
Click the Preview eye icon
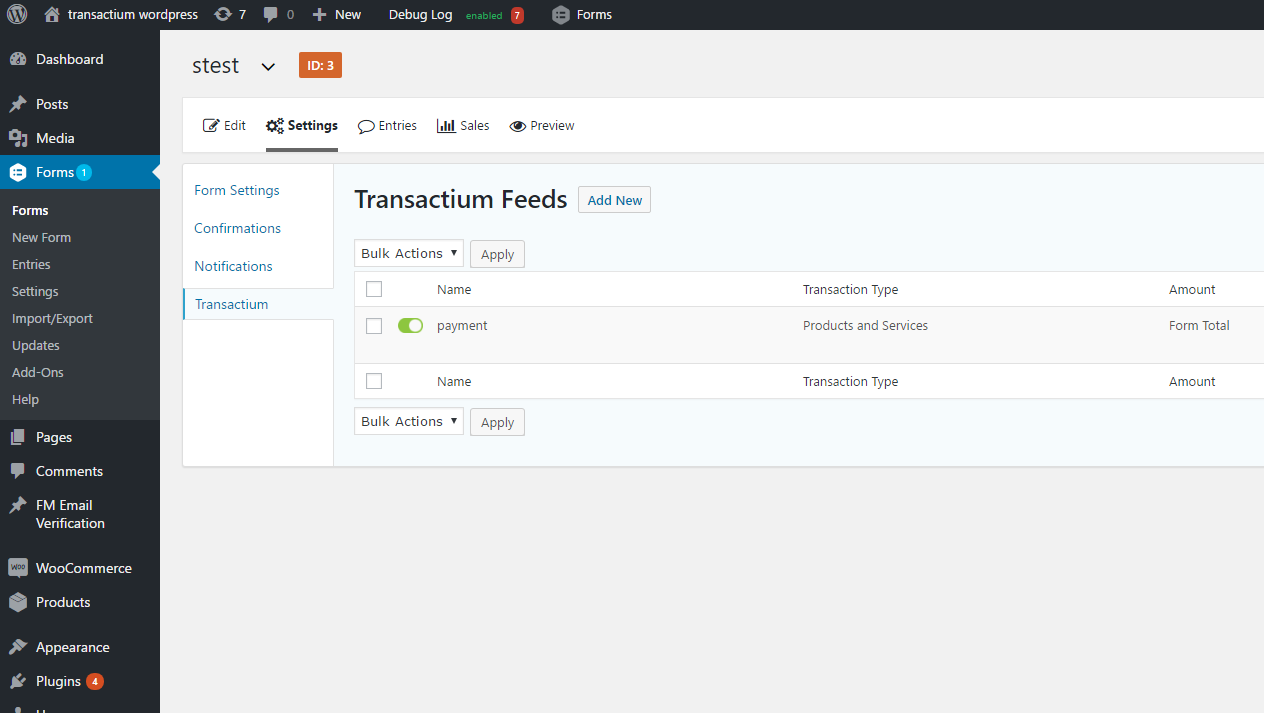[x=518, y=126]
